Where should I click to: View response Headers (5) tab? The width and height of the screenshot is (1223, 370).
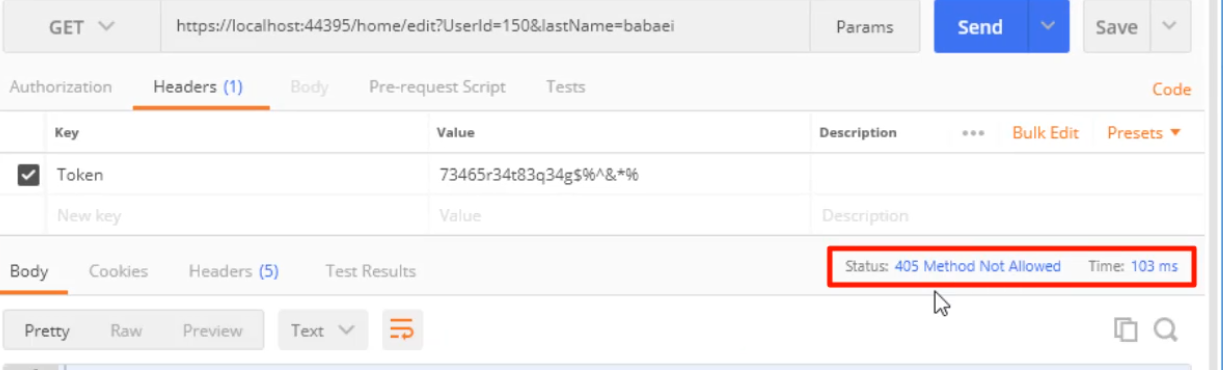pyautogui.click(x=234, y=271)
